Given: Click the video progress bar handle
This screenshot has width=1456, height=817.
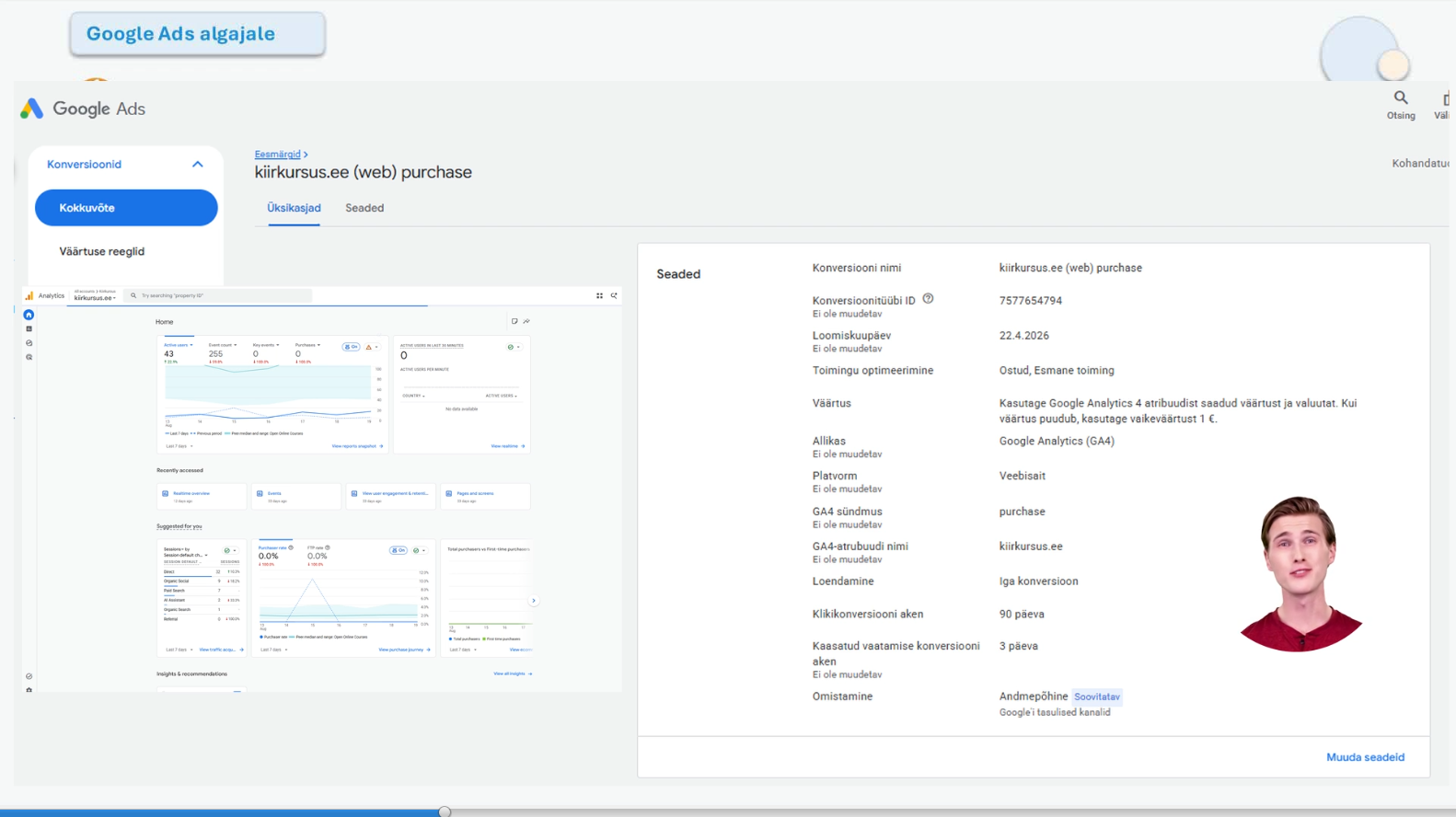Looking at the screenshot, I should pos(445,811).
